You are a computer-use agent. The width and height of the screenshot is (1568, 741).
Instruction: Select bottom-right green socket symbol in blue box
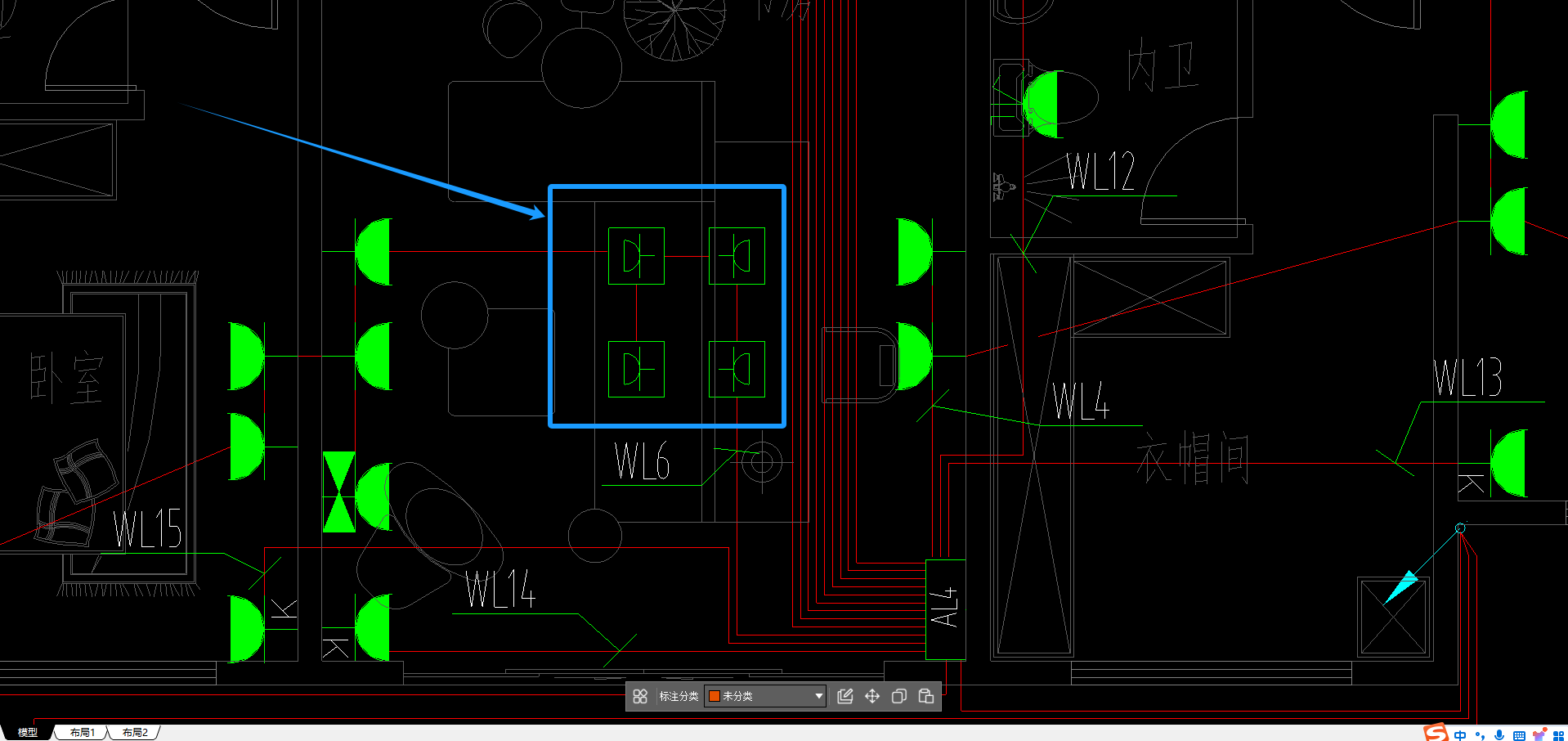737,369
